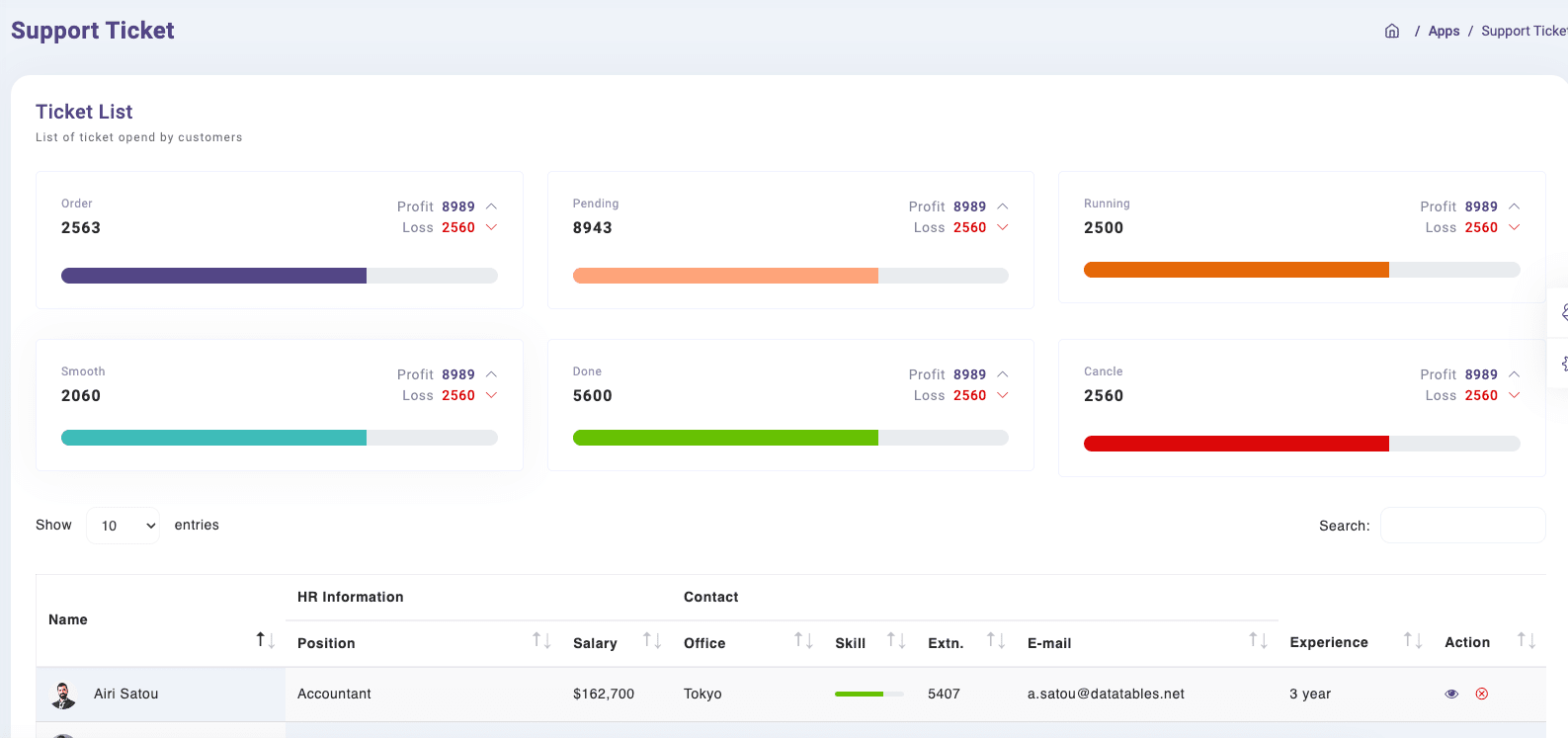Image resolution: width=1568 pixels, height=738 pixels.
Task: Sort by Skill column arrows
Action: (896, 640)
